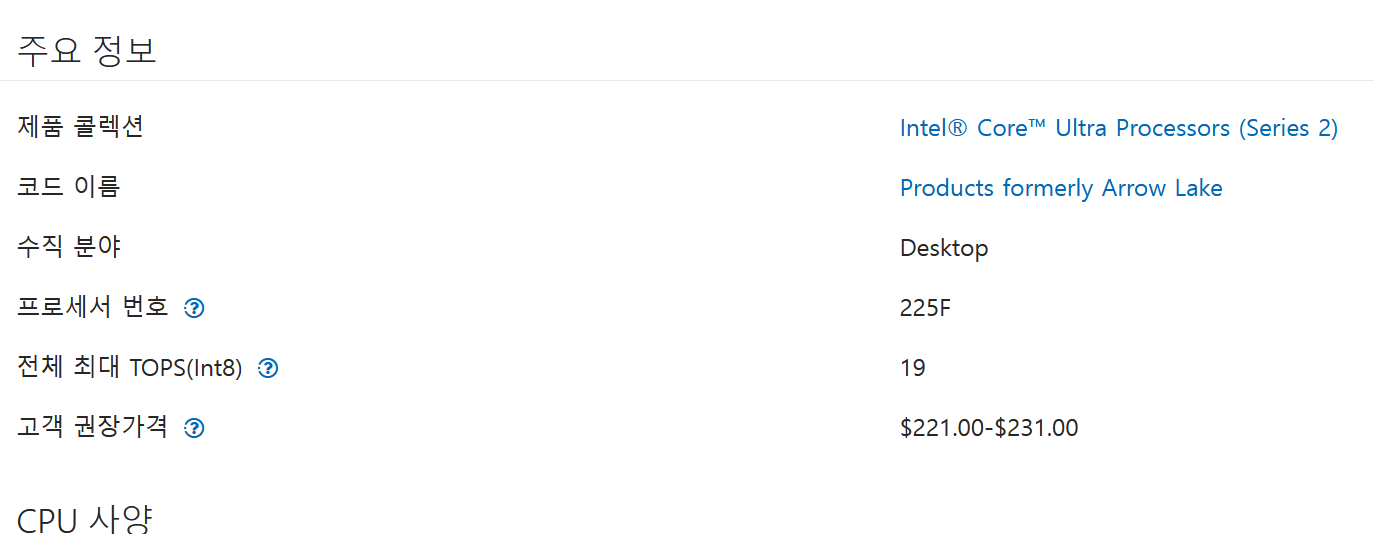The height and width of the screenshot is (534, 1374).
Task: Select the CPU 사양 section heading
Action: (x=85, y=519)
